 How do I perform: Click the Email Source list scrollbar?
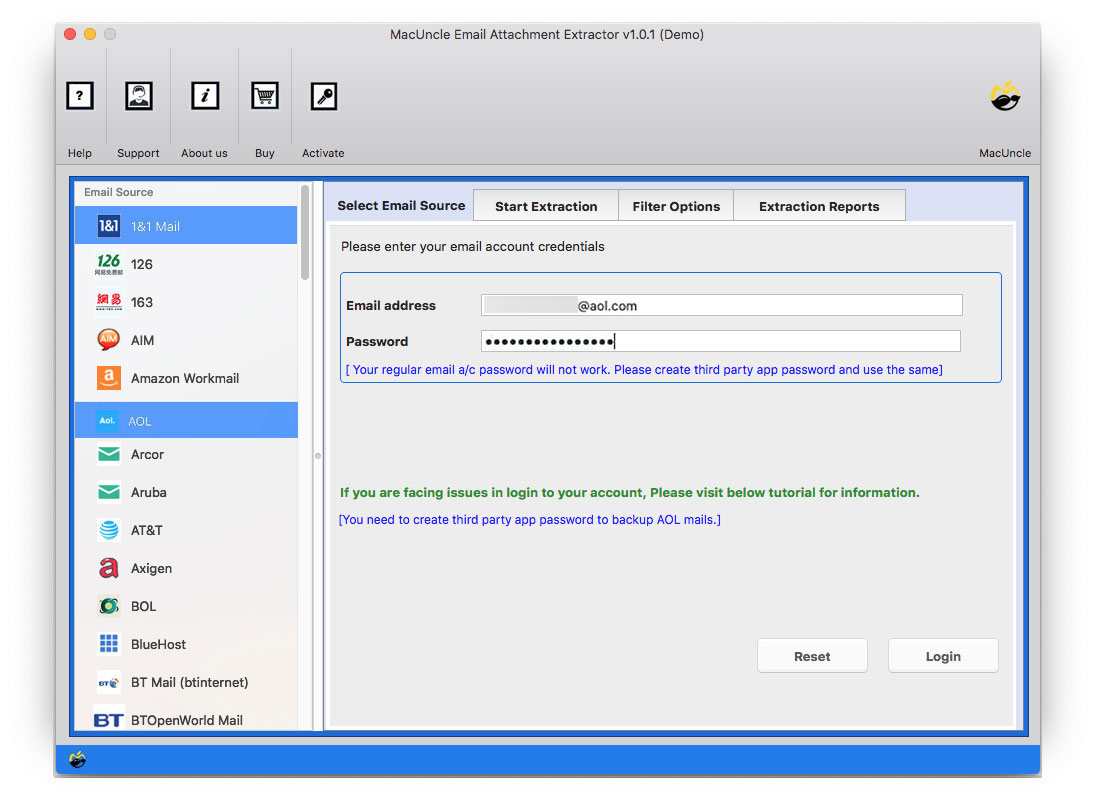tap(305, 233)
